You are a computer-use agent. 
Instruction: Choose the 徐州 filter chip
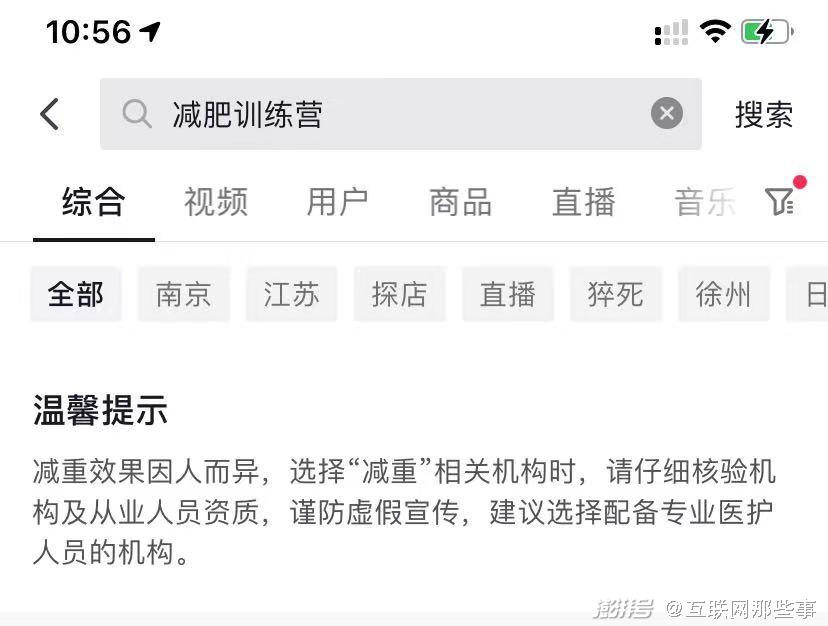click(723, 294)
